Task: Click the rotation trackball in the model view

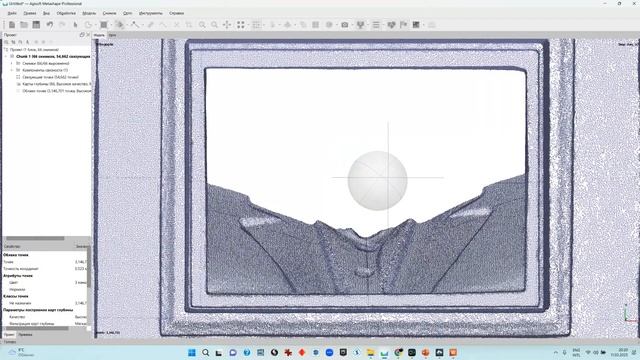Action: pos(378,180)
